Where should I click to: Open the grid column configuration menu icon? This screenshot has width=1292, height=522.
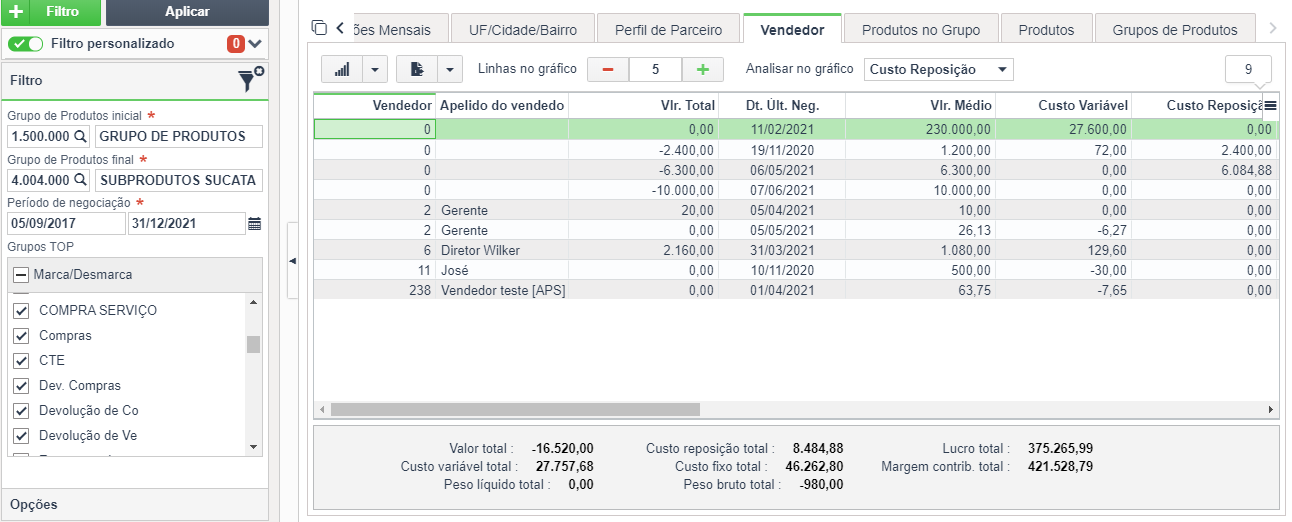pos(1270,106)
